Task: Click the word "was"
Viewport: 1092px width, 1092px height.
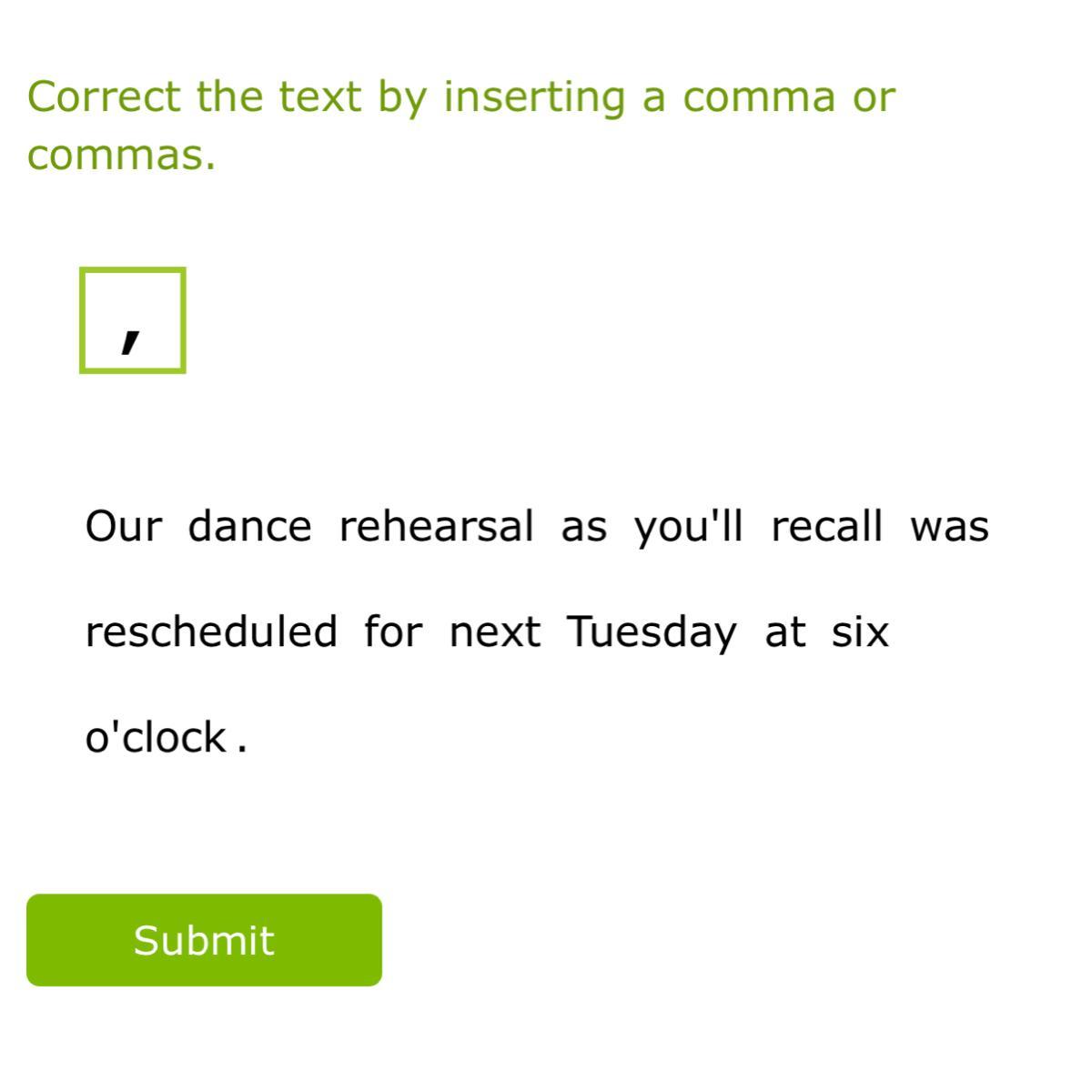Action: [x=949, y=526]
